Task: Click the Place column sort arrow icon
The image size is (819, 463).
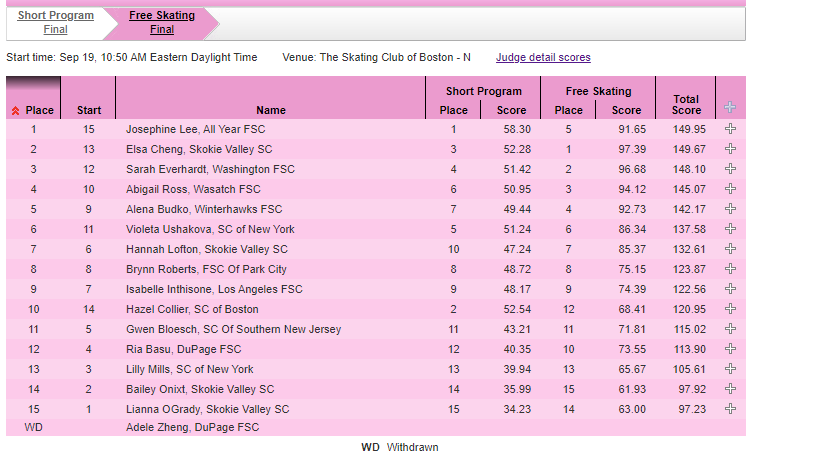Action: [15, 111]
